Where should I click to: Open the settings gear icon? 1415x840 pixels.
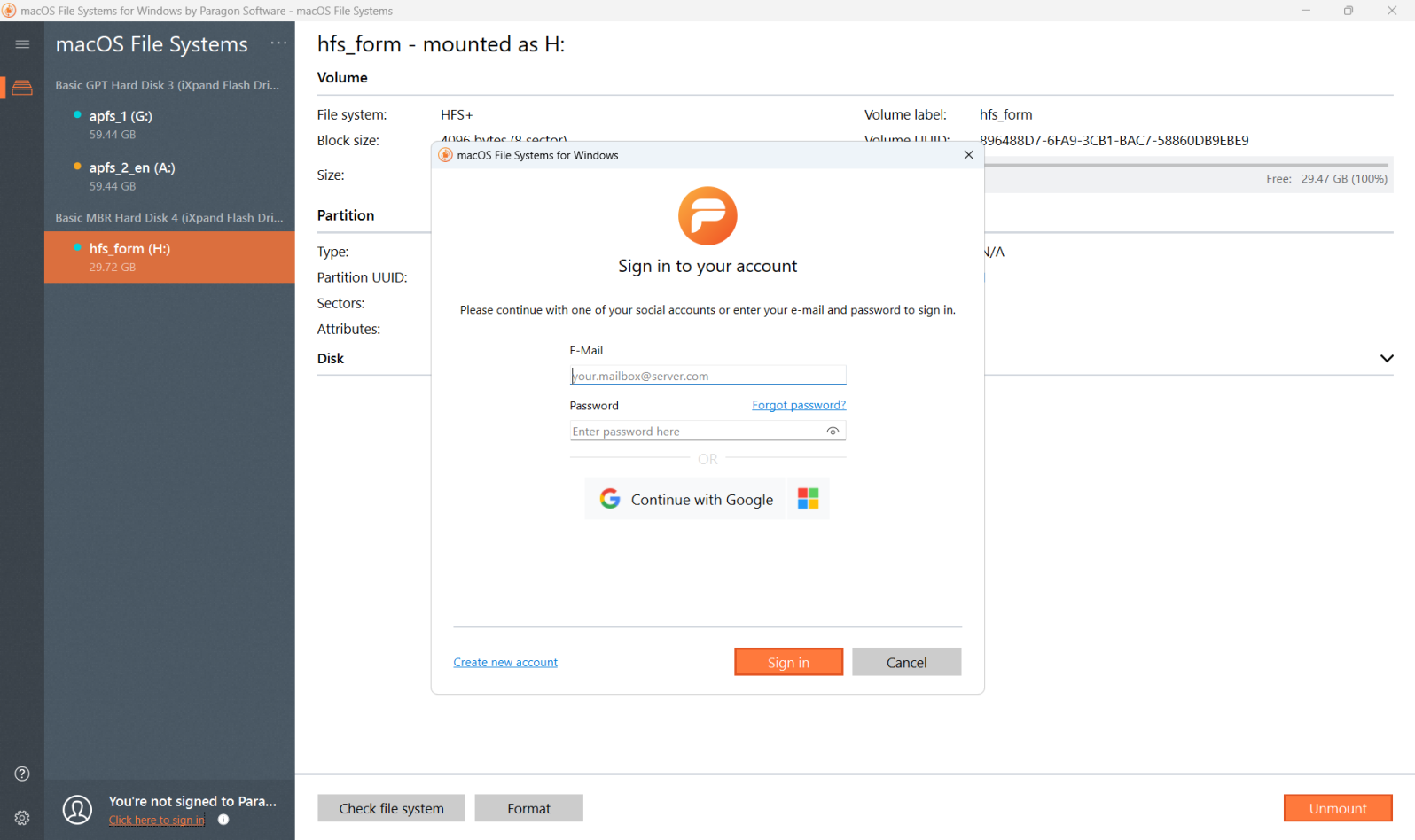[x=22, y=818]
